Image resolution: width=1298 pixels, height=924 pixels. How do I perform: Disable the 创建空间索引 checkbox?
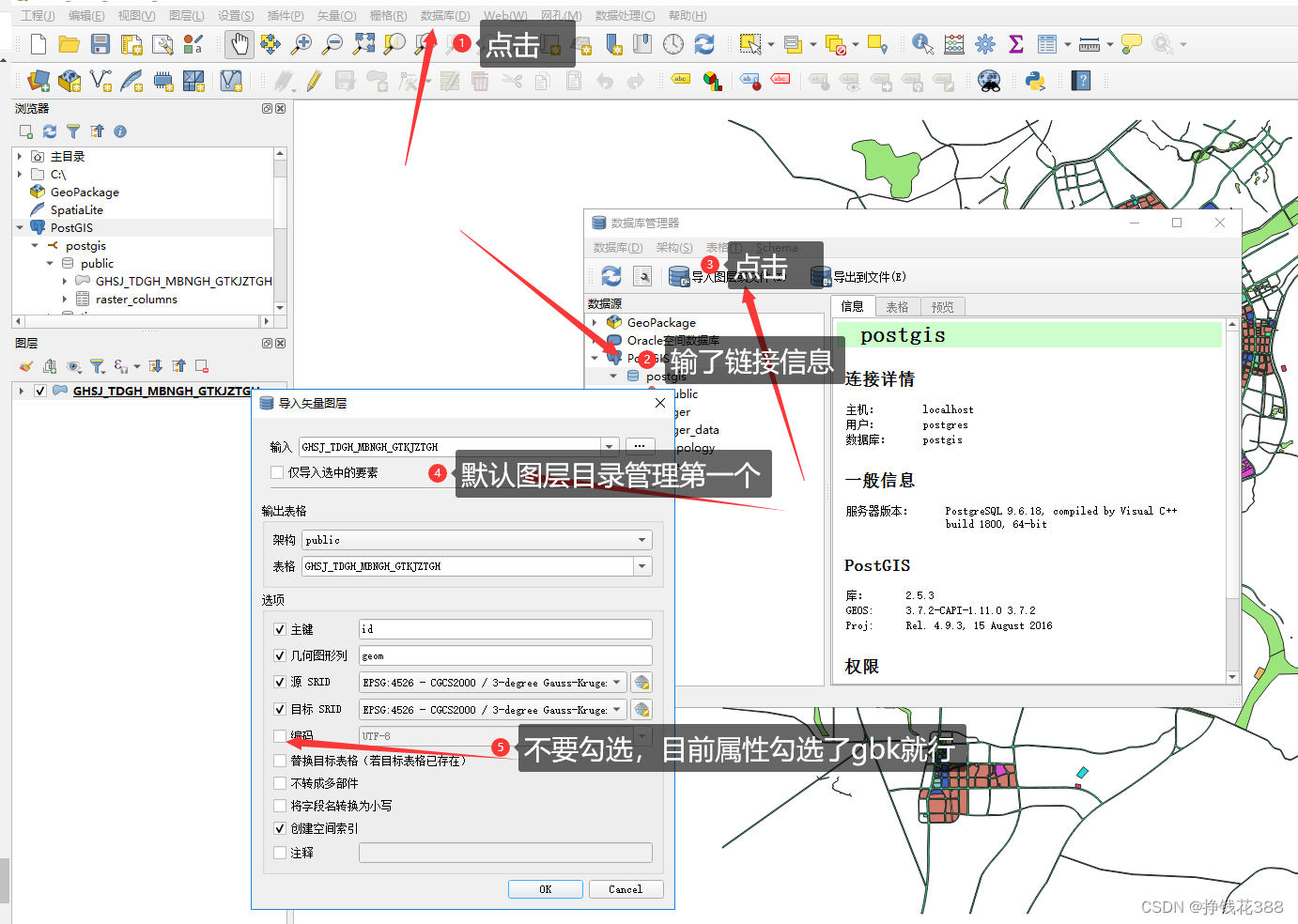280,827
